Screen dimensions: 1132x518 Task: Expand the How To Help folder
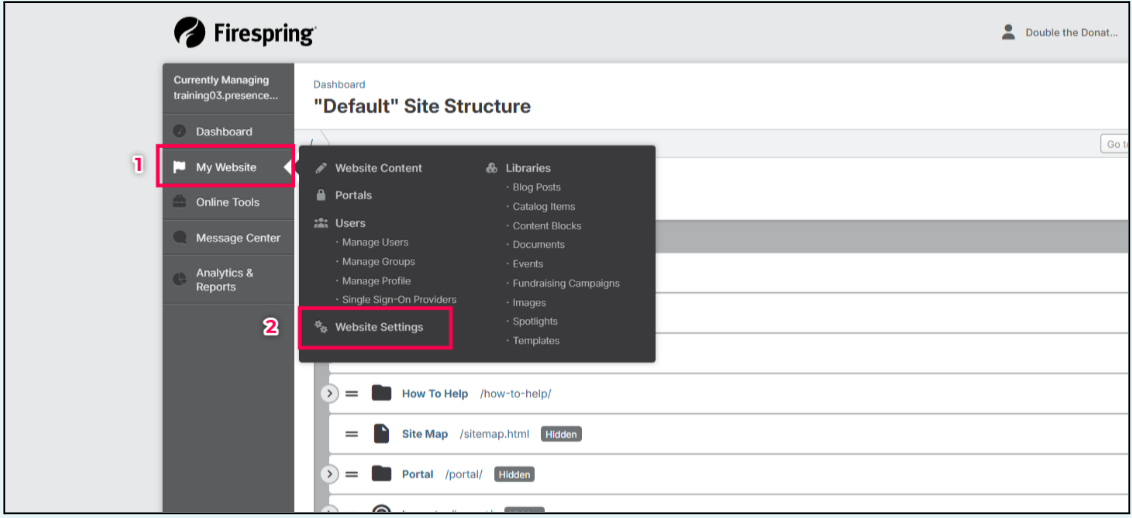click(330, 393)
